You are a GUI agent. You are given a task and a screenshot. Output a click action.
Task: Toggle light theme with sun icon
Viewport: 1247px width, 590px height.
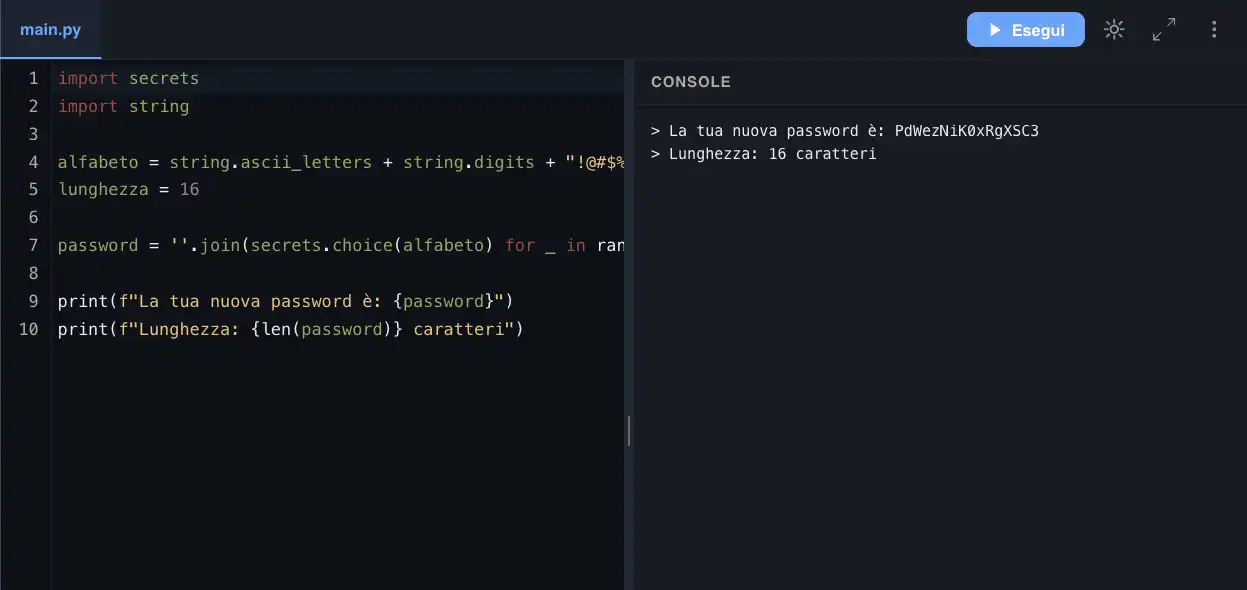[1114, 30]
